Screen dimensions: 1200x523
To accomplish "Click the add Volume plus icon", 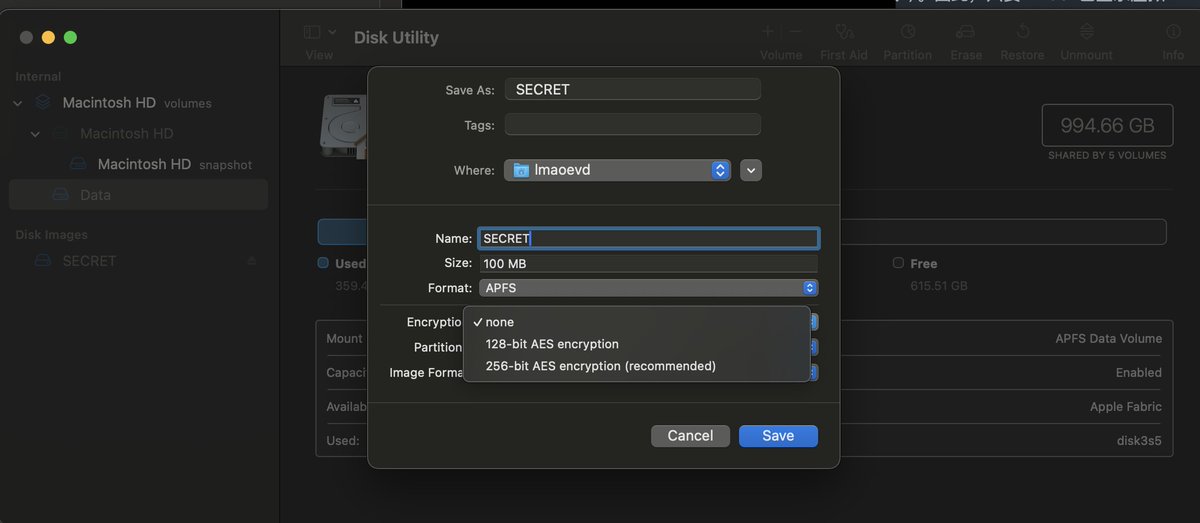I will coord(768,32).
